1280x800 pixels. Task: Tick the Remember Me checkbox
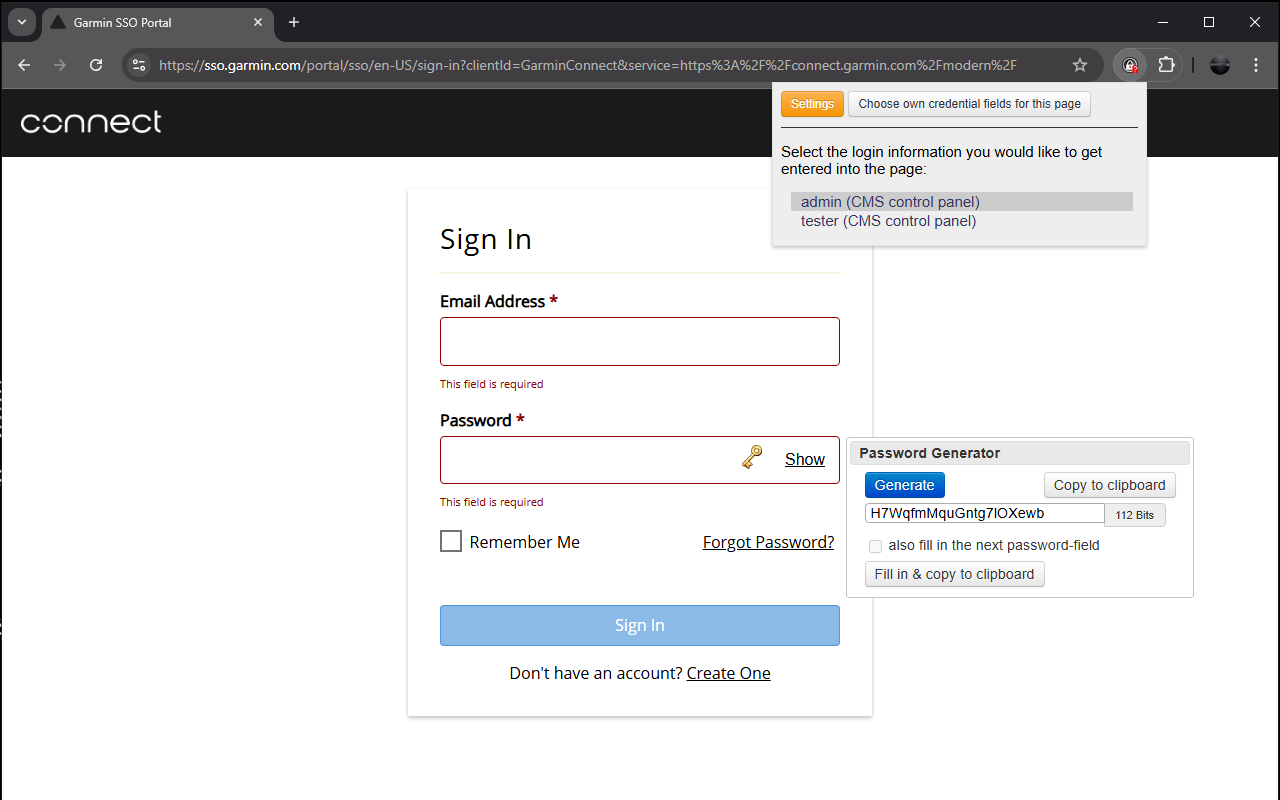451,541
